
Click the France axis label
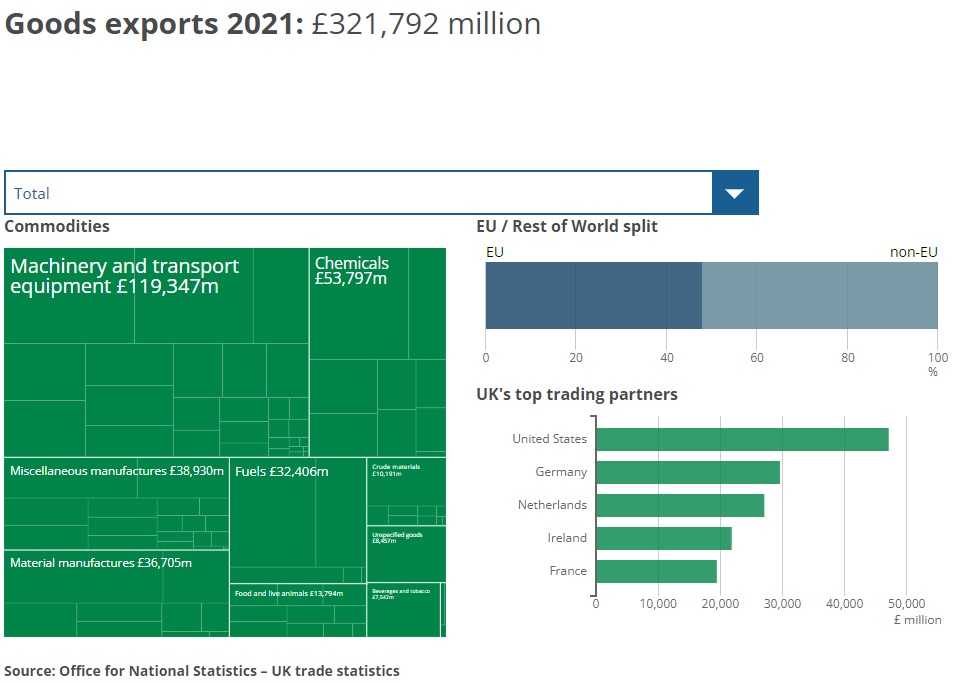[x=568, y=571]
